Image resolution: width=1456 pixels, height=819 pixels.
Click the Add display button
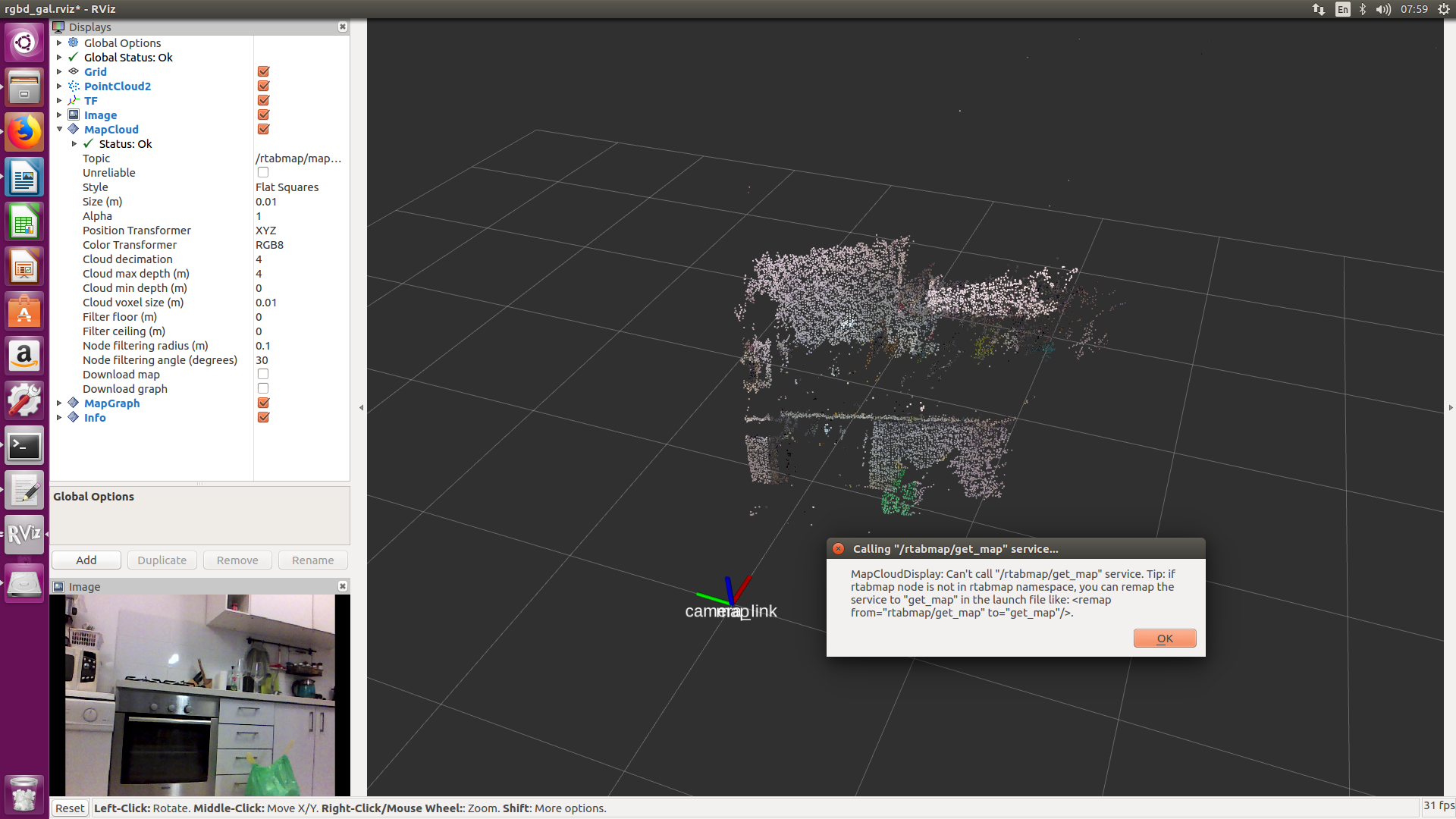(86, 560)
